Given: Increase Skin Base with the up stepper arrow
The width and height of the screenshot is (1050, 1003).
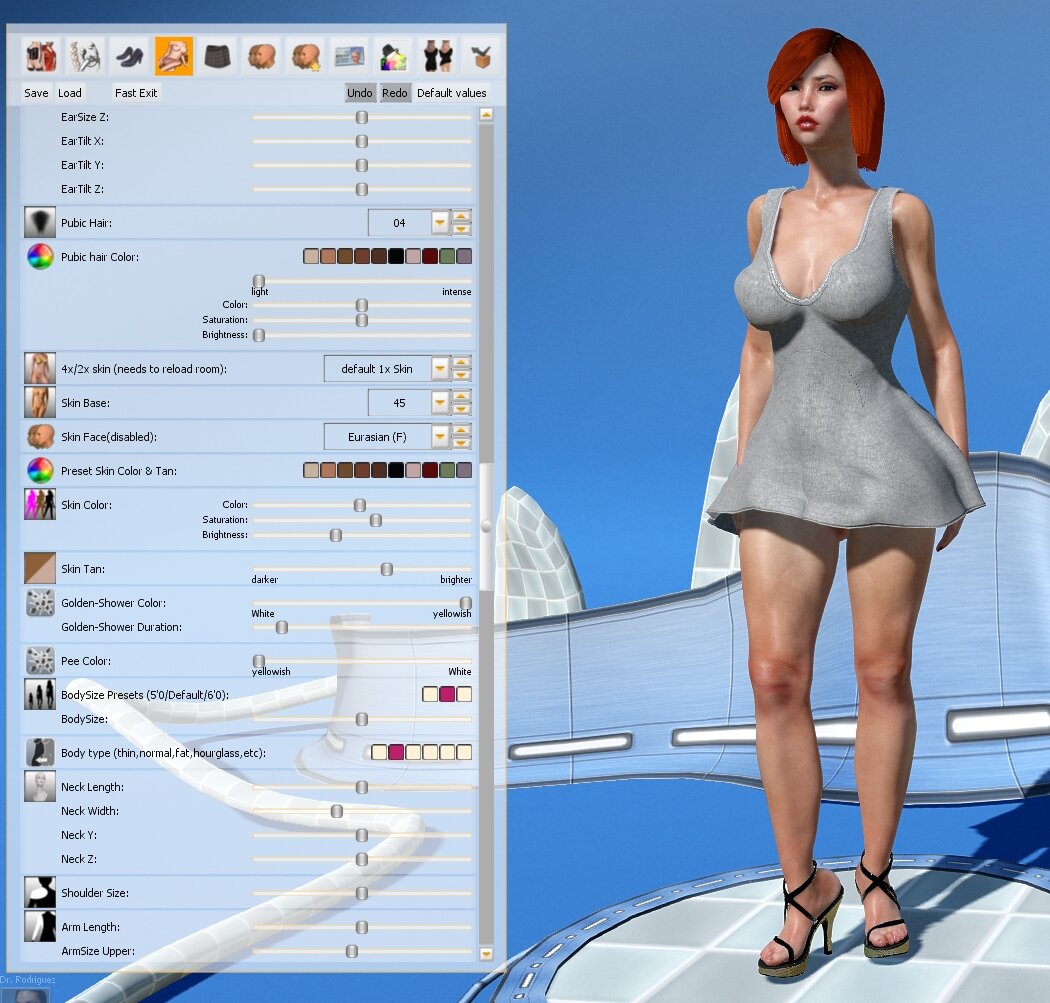Looking at the screenshot, I should click(x=461, y=396).
